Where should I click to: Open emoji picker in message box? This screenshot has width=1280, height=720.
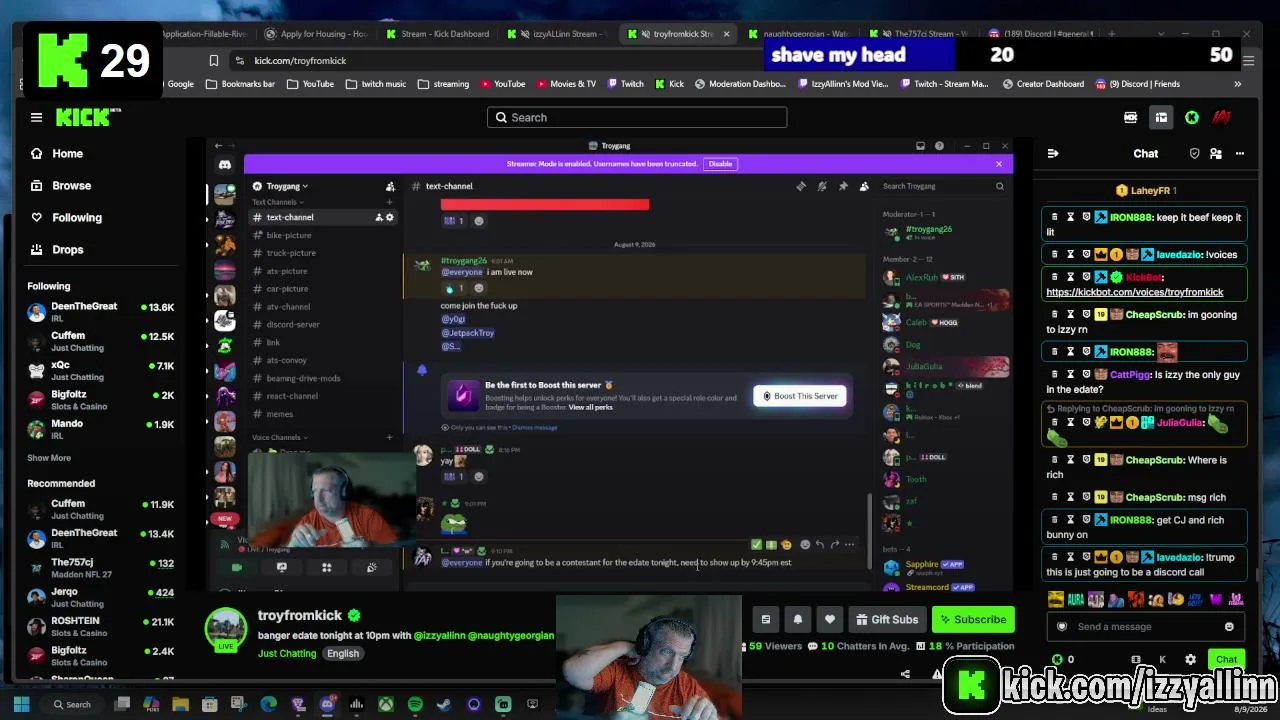[1229, 626]
